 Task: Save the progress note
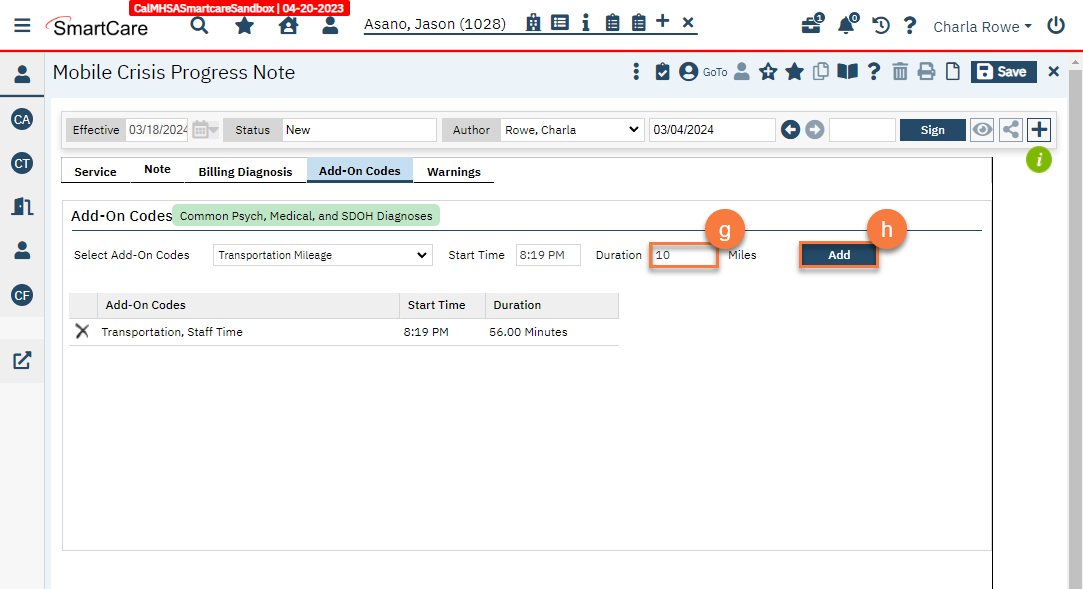1002,72
